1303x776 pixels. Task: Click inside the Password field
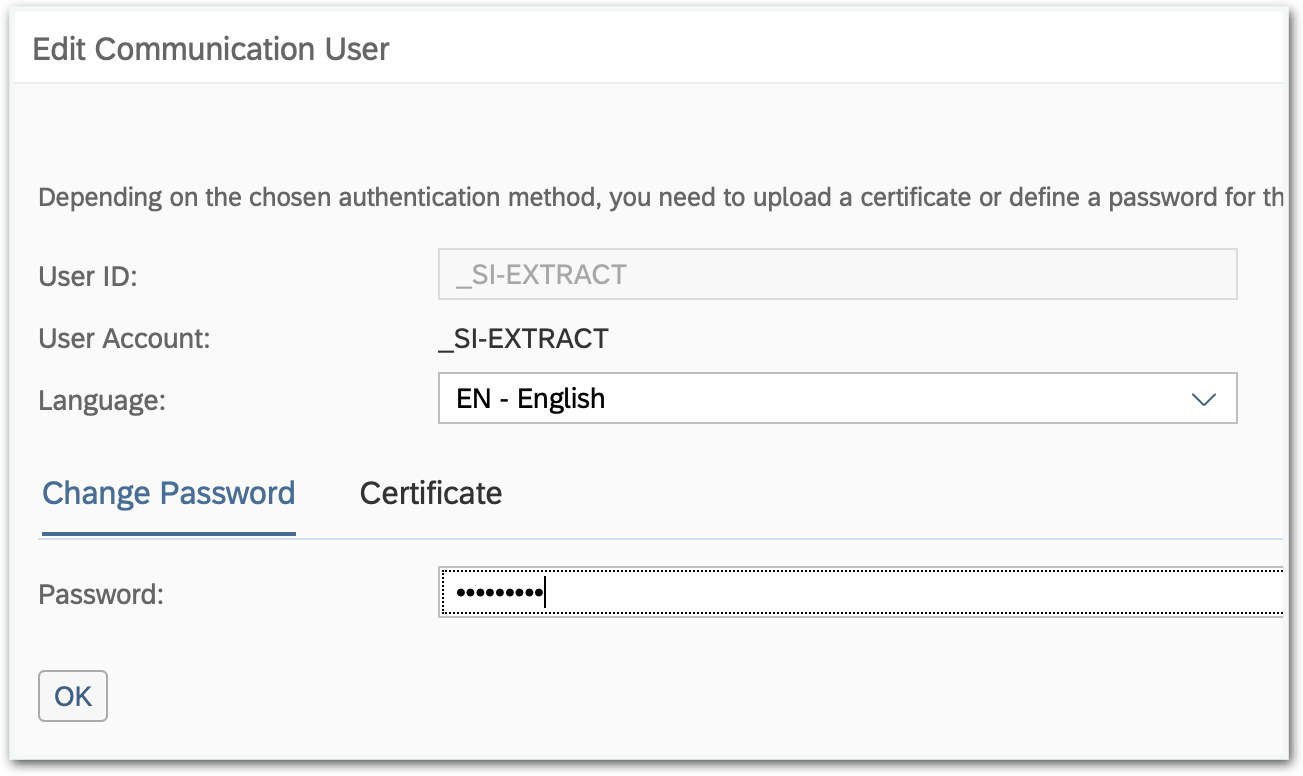700,593
